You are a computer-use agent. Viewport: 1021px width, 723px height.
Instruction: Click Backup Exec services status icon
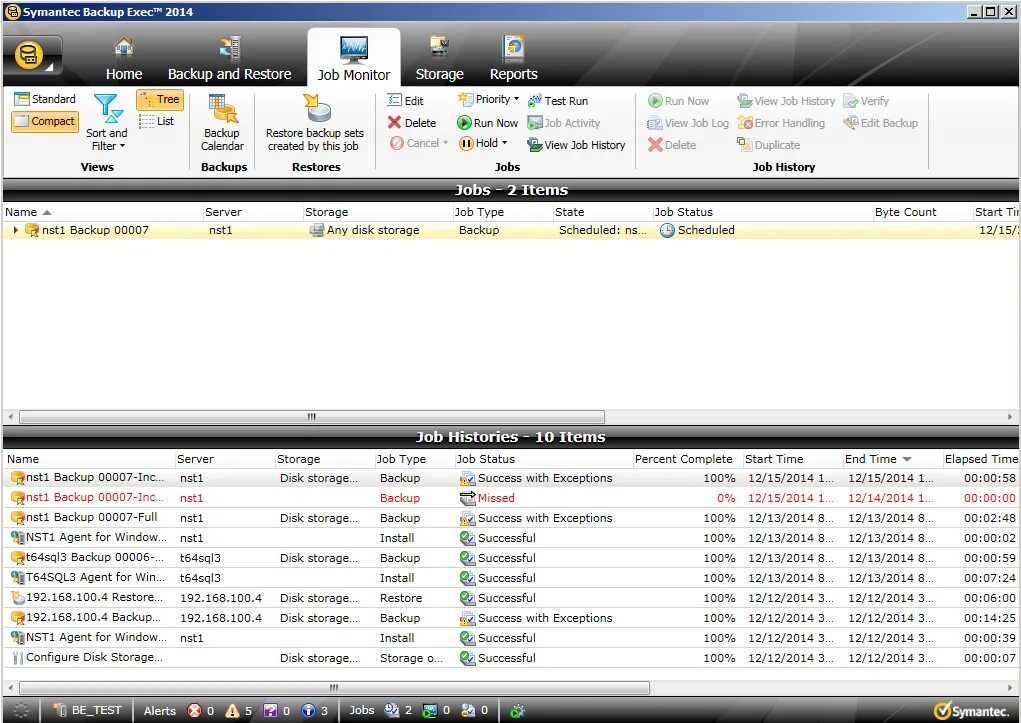click(x=518, y=711)
